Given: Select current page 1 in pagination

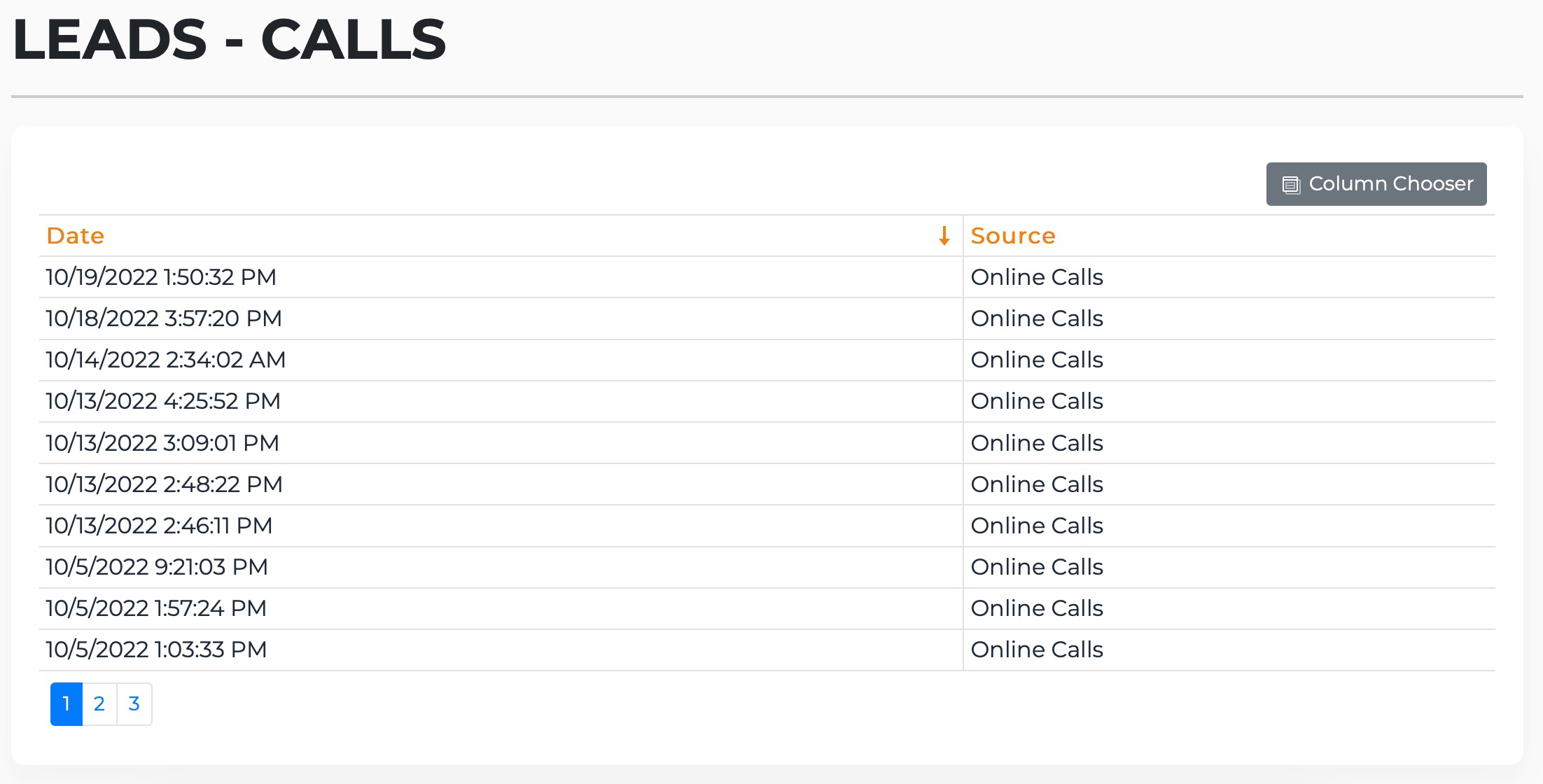Looking at the screenshot, I should click(x=67, y=704).
